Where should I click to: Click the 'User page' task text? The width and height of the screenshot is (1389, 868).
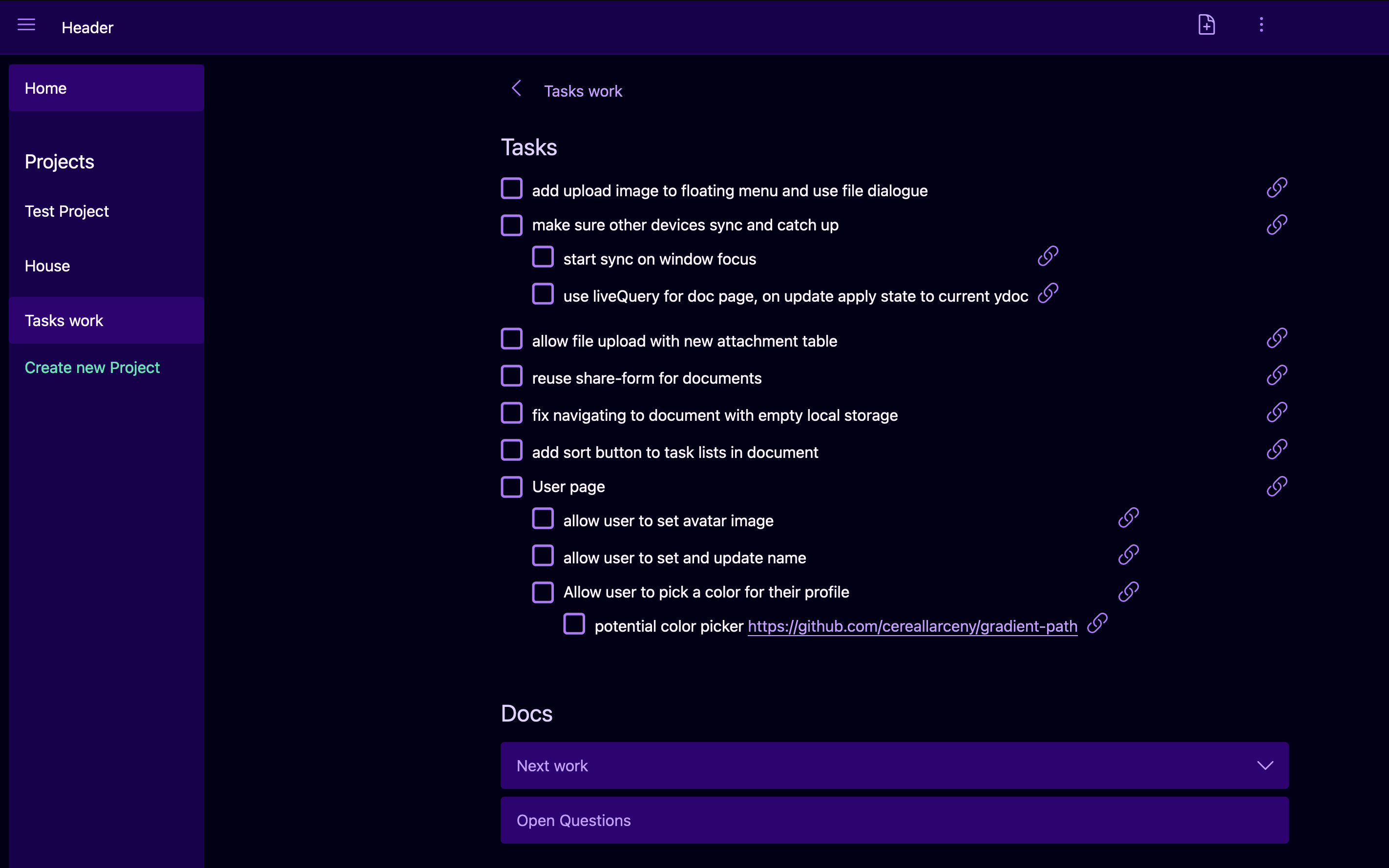[x=568, y=487]
